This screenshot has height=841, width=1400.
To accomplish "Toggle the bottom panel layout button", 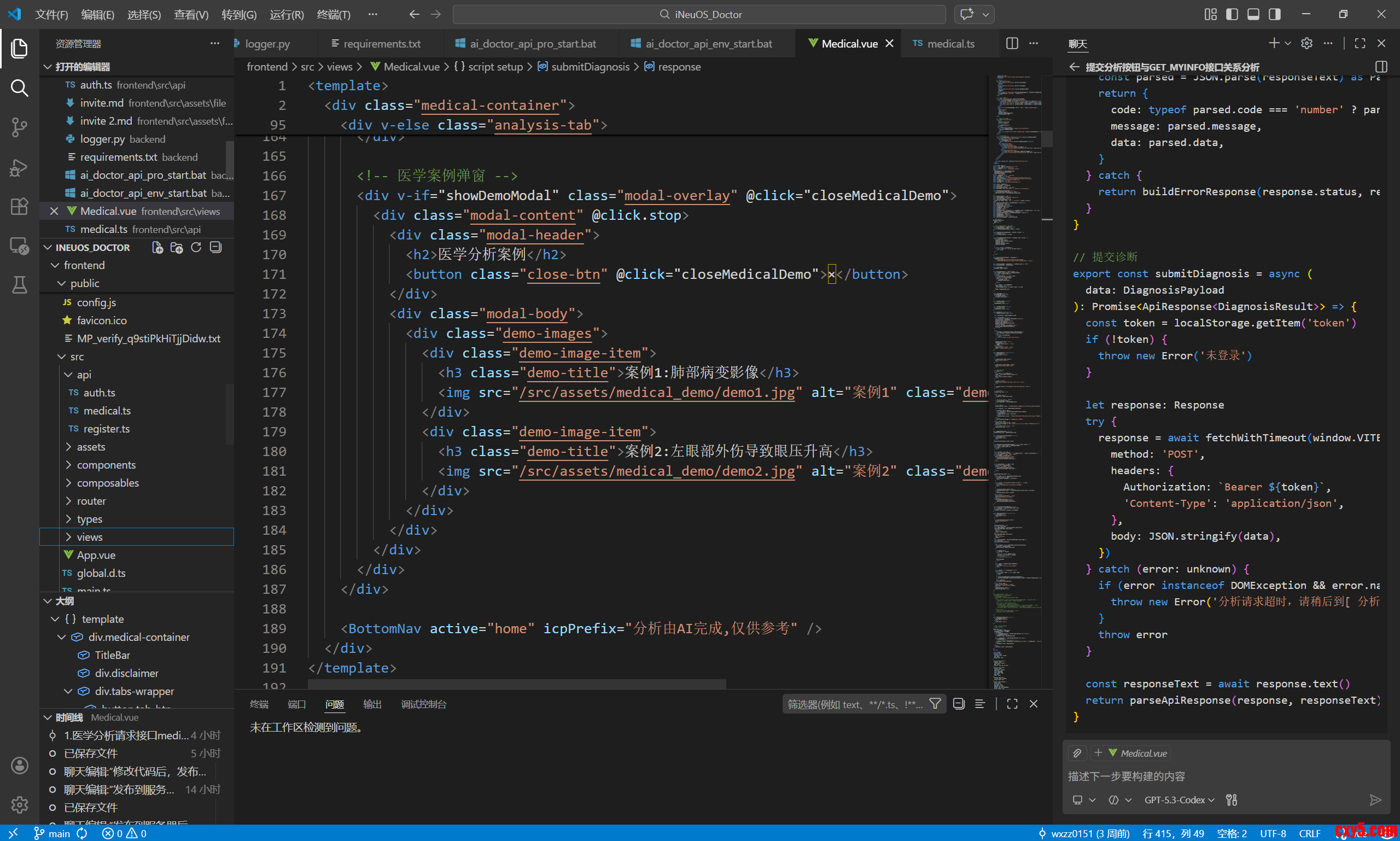I will pyautogui.click(x=1253, y=14).
